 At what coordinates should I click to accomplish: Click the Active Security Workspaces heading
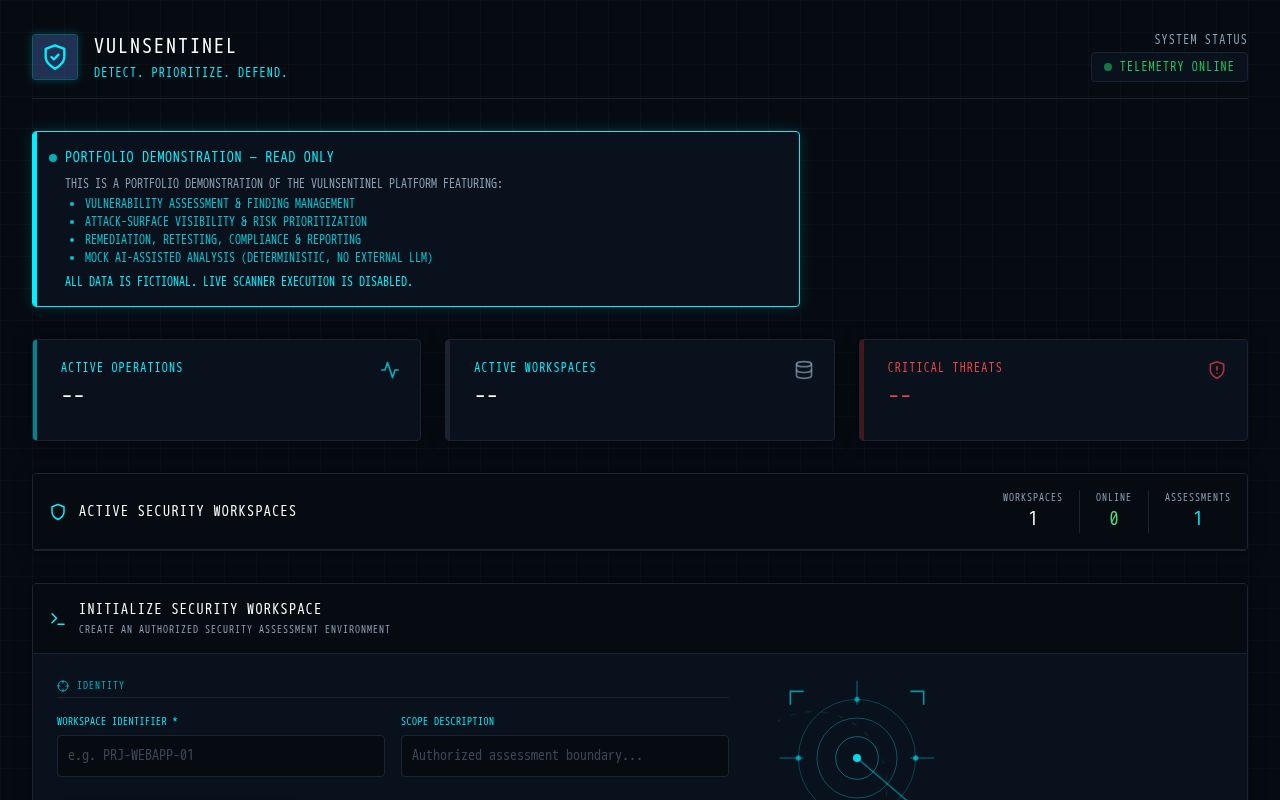(188, 511)
